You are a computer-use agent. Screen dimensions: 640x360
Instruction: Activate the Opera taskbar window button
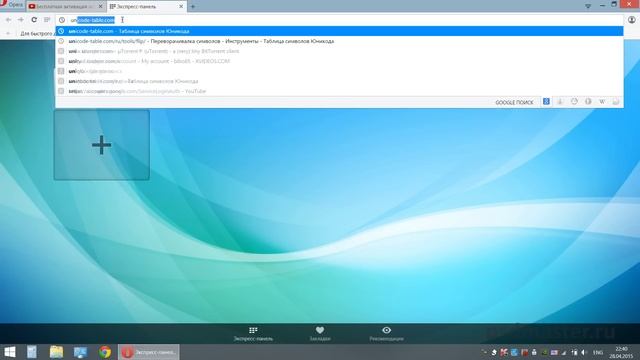[149, 352]
